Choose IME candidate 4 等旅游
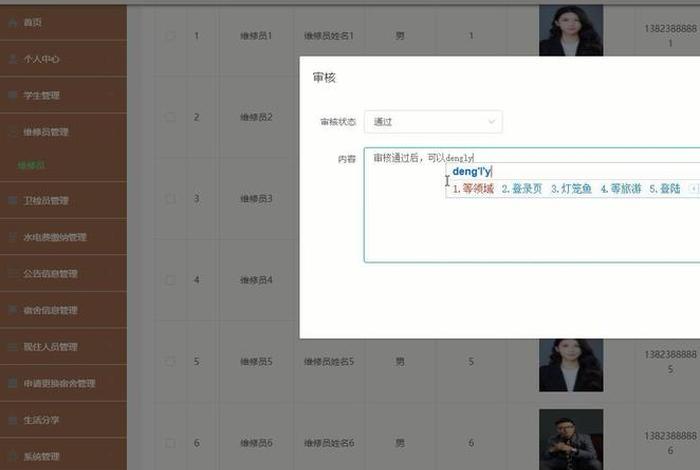The image size is (700, 470). (621, 189)
